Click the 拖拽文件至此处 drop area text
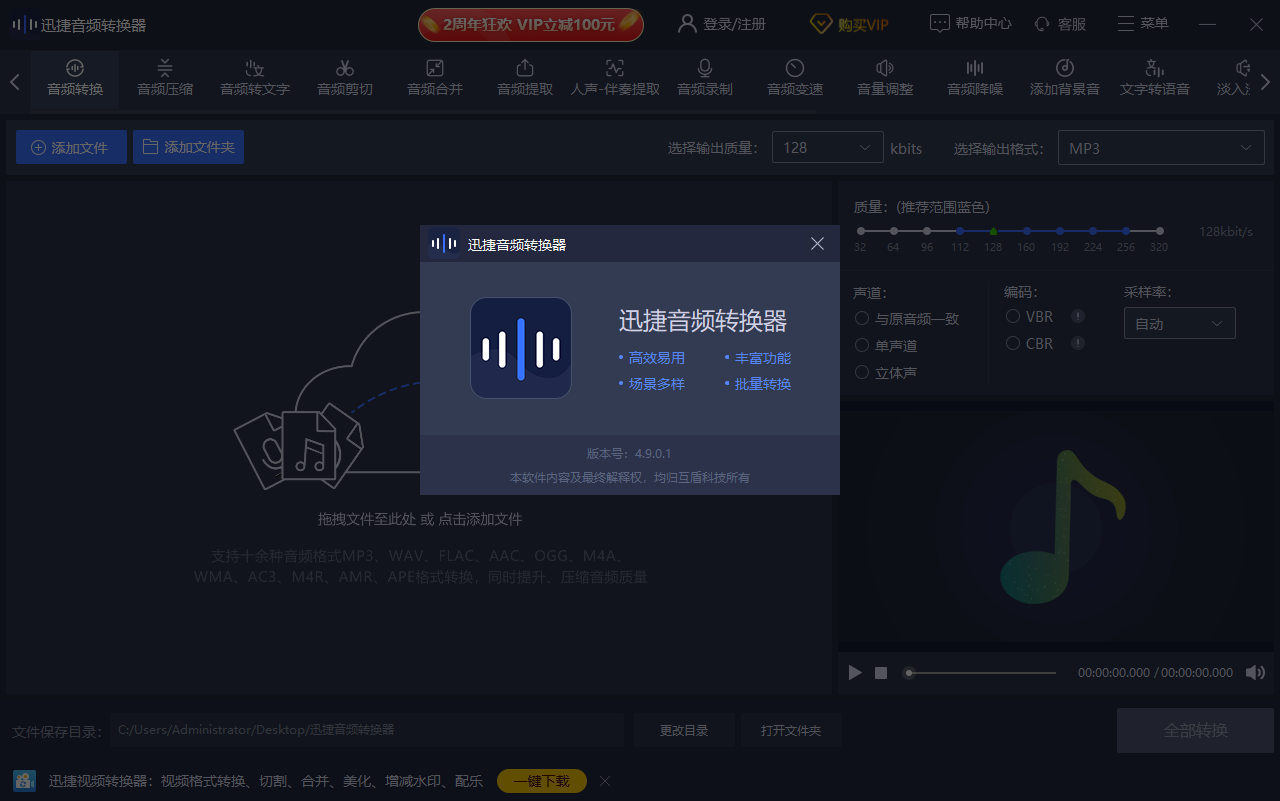This screenshot has width=1280, height=801. point(420,519)
